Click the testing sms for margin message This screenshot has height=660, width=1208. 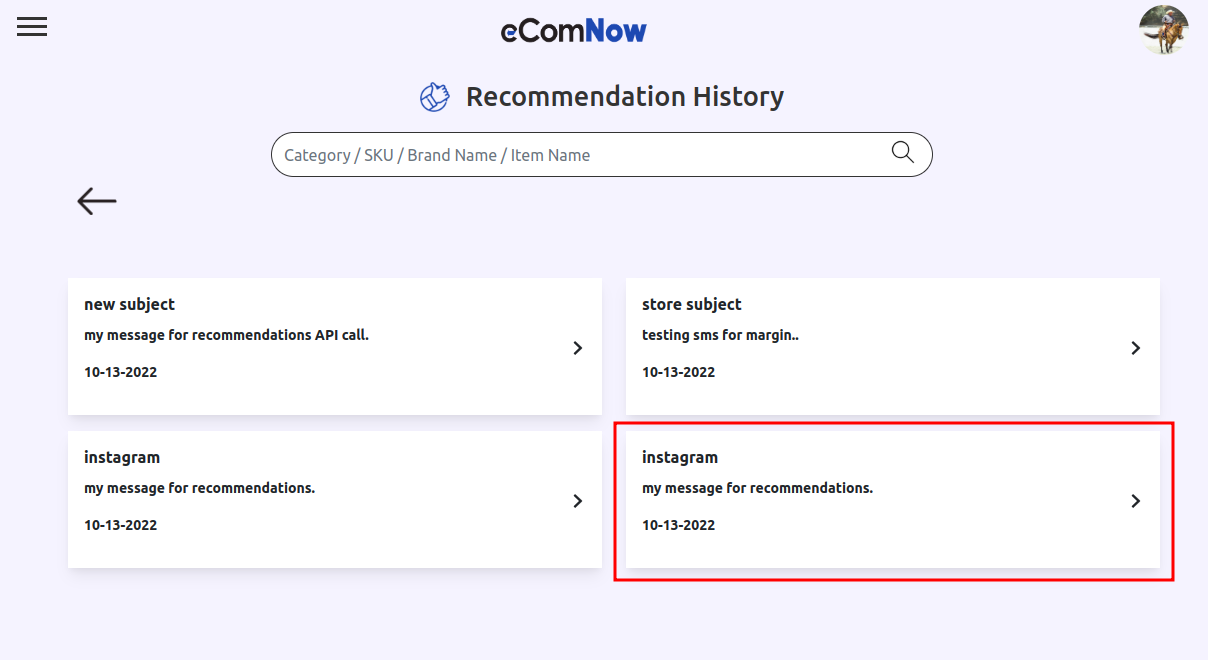pyautogui.click(x=720, y=334)
